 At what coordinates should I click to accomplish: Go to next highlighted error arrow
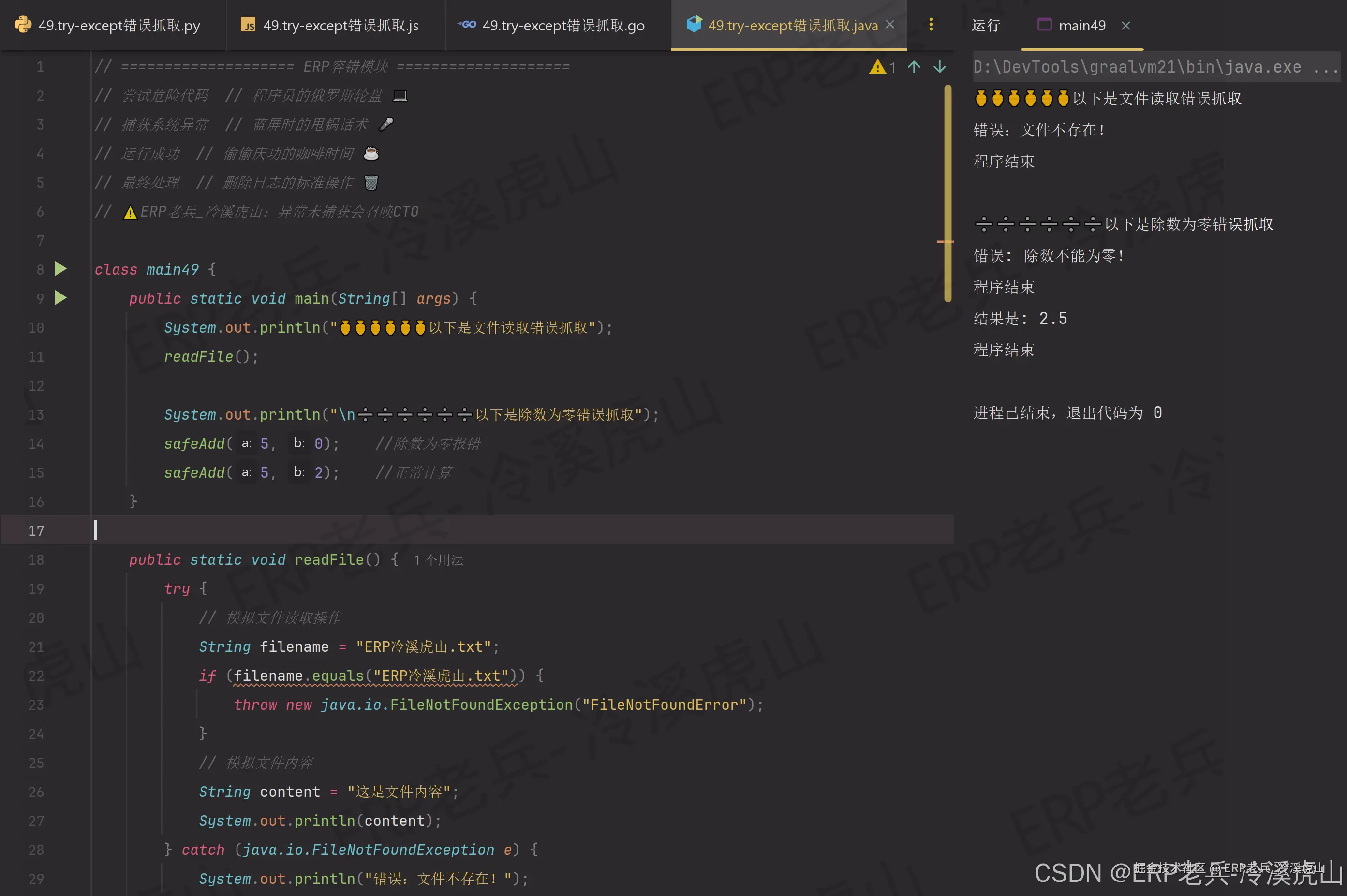(x=940, y=67)
